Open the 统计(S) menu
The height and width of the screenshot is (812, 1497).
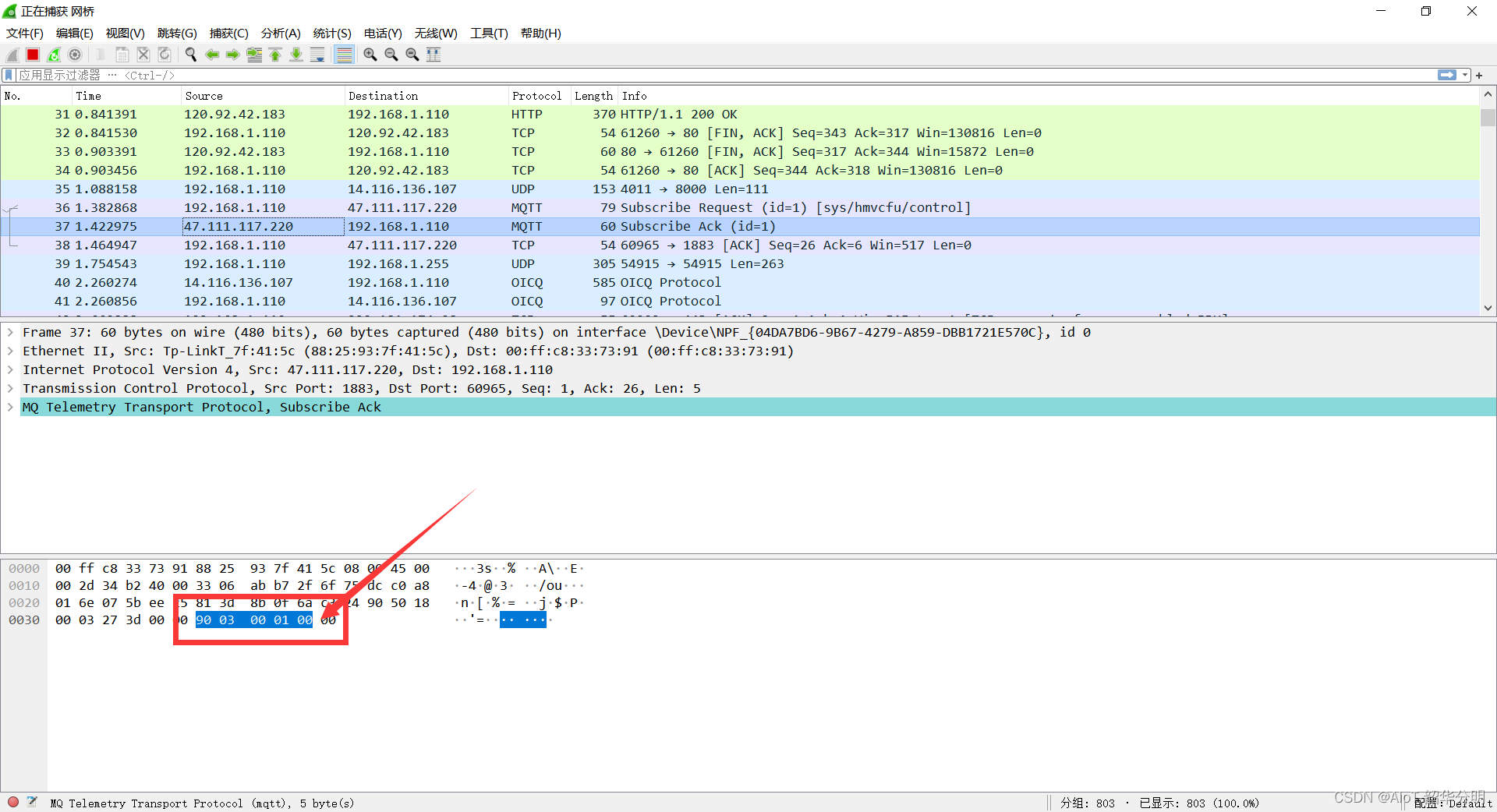pos(331,34)
